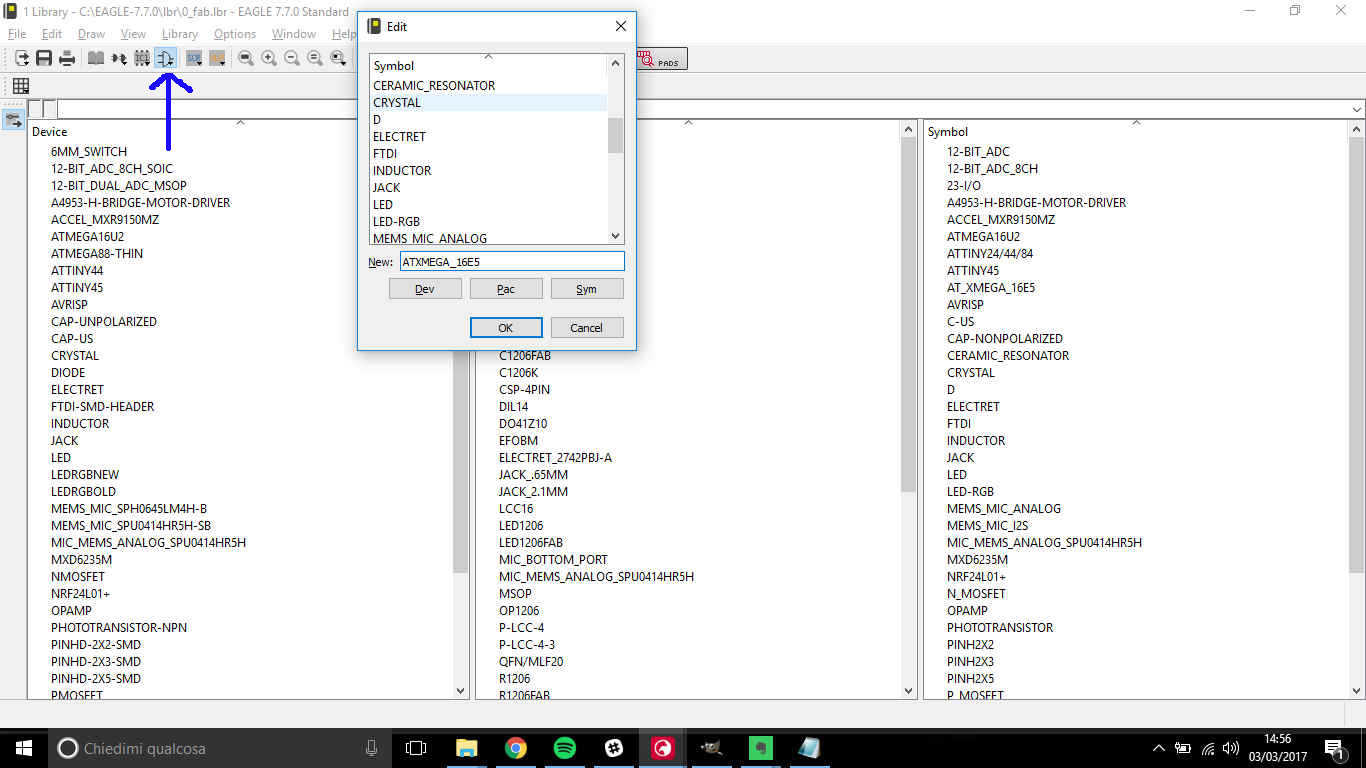The width and height of the screenshot is (1366, 768).
Task: Select N_MOSFET in the Symbol list
Action: coord(976,594)
